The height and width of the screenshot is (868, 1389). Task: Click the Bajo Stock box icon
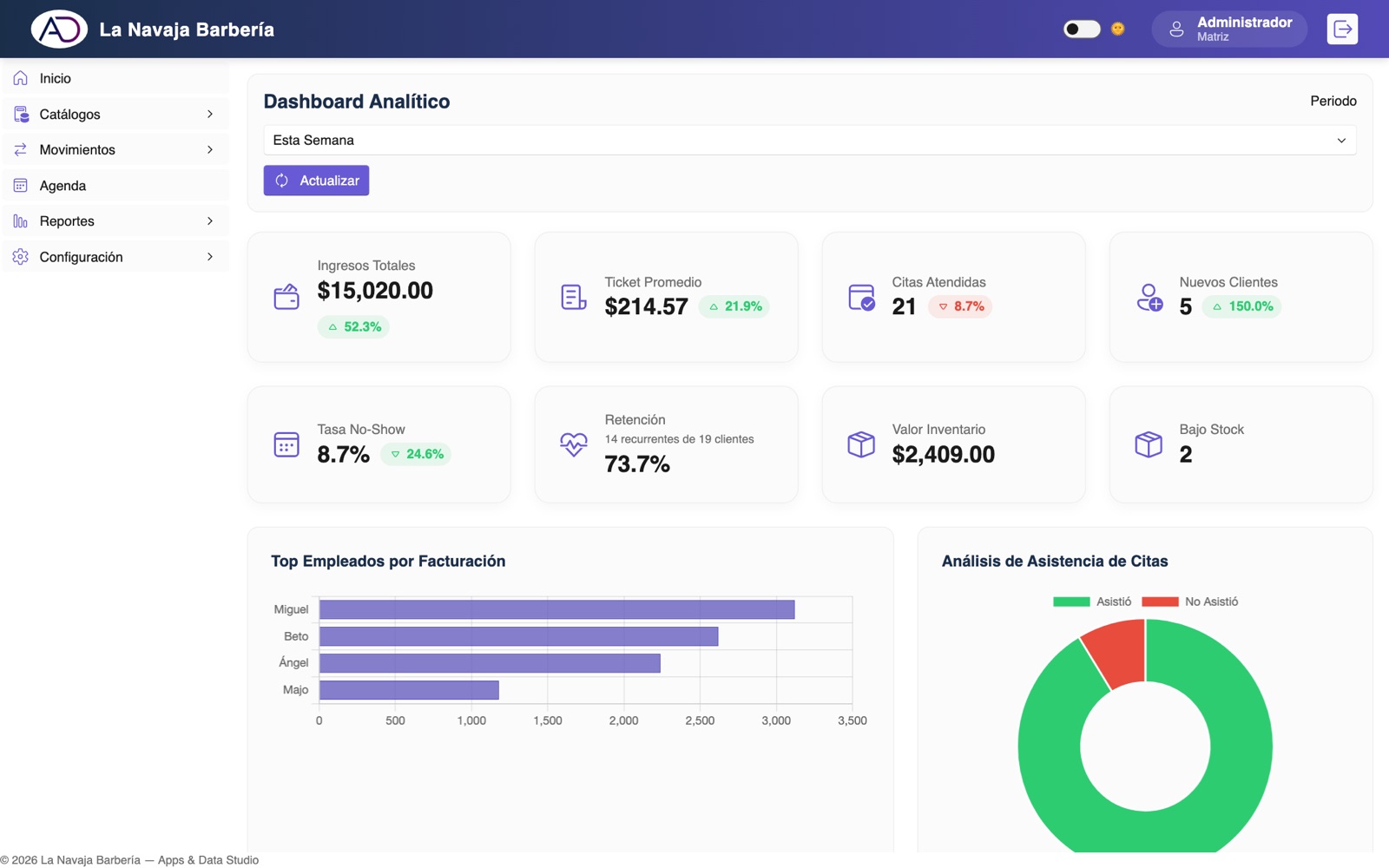click(1149, 444)
